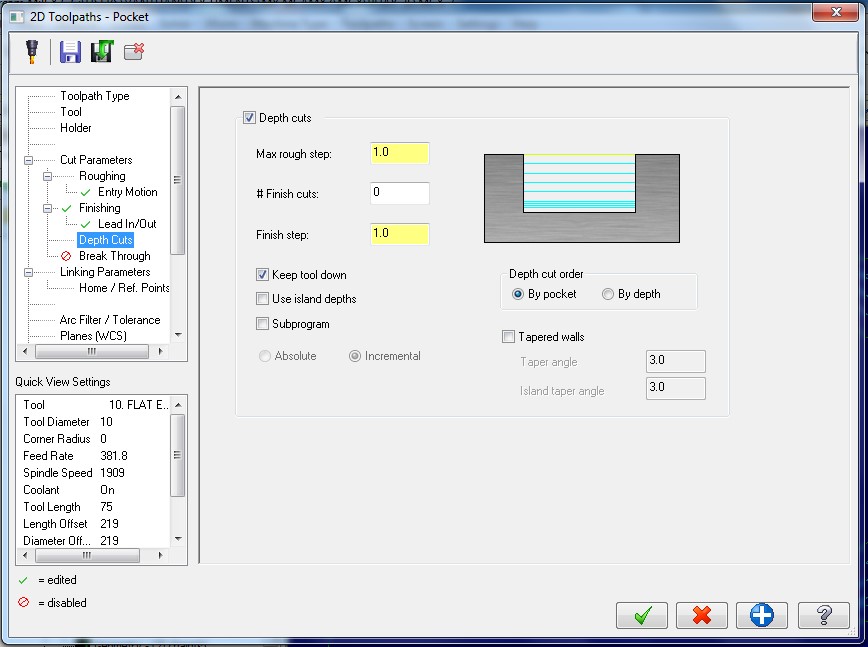This screenshot has width=868, height=647.
Task: Open Entry Motion settings
Action: tap(128, 192)
